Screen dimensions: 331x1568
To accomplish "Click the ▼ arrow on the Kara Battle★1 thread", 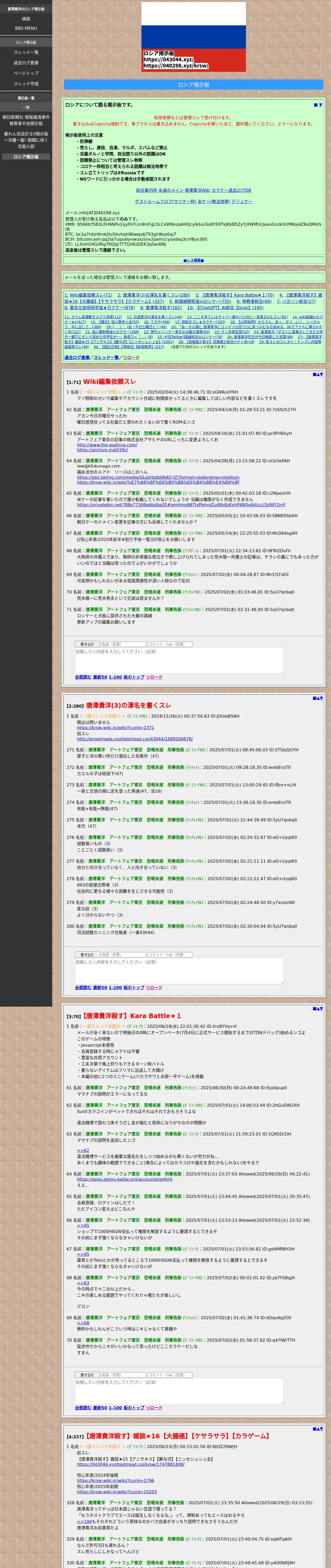I will [321, 1008].
